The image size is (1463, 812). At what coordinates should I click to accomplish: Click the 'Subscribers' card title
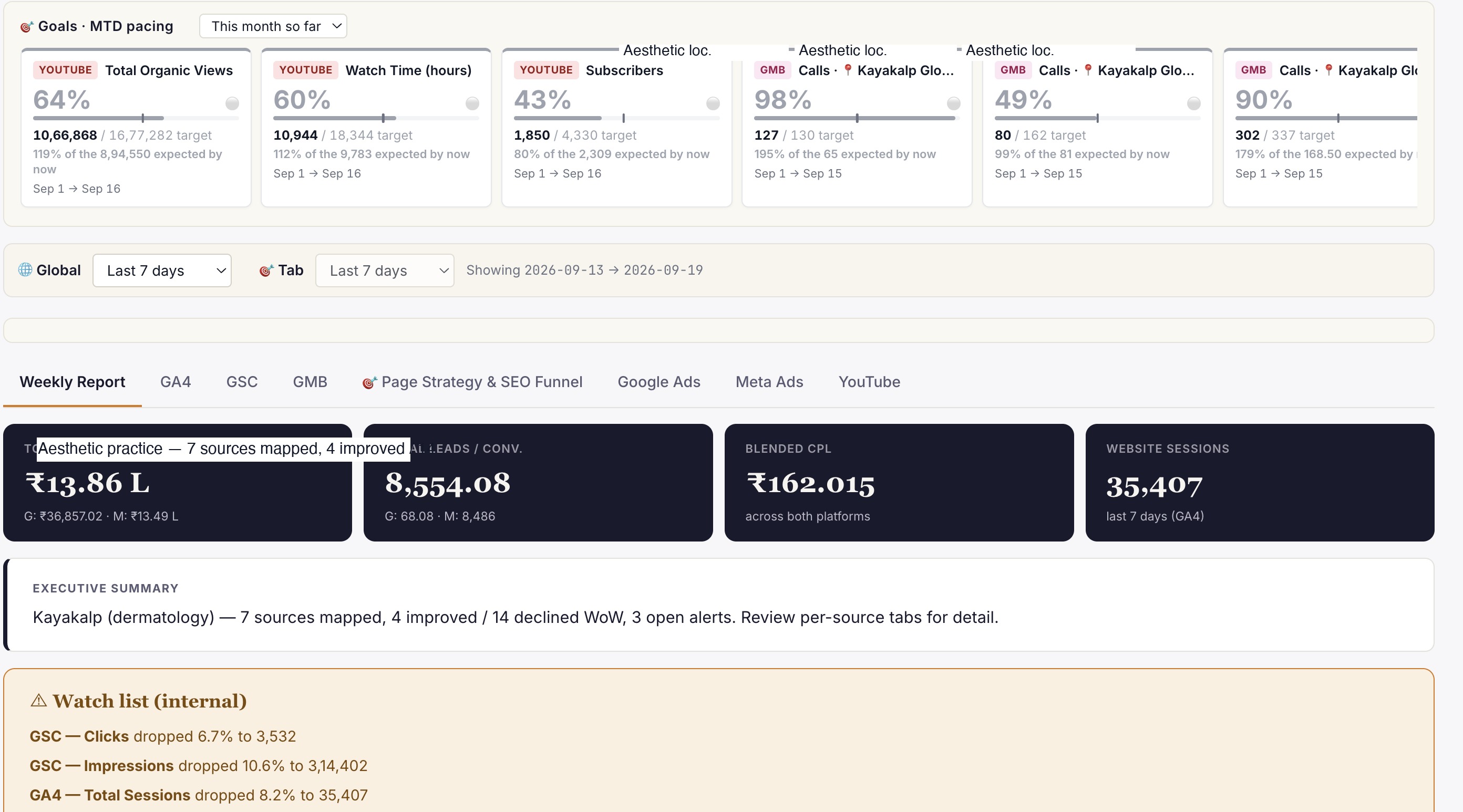pos(624,70)
